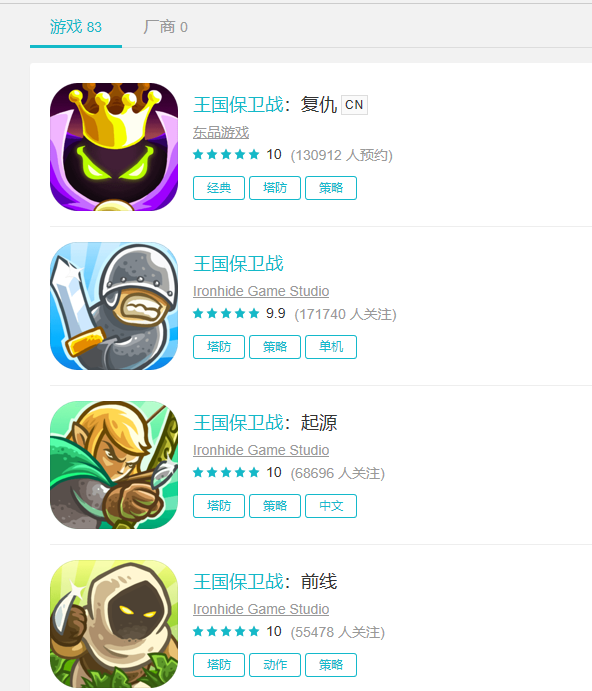Open the knight with sword game icon
Screen dimensions: 592x691
coord(114,306)
